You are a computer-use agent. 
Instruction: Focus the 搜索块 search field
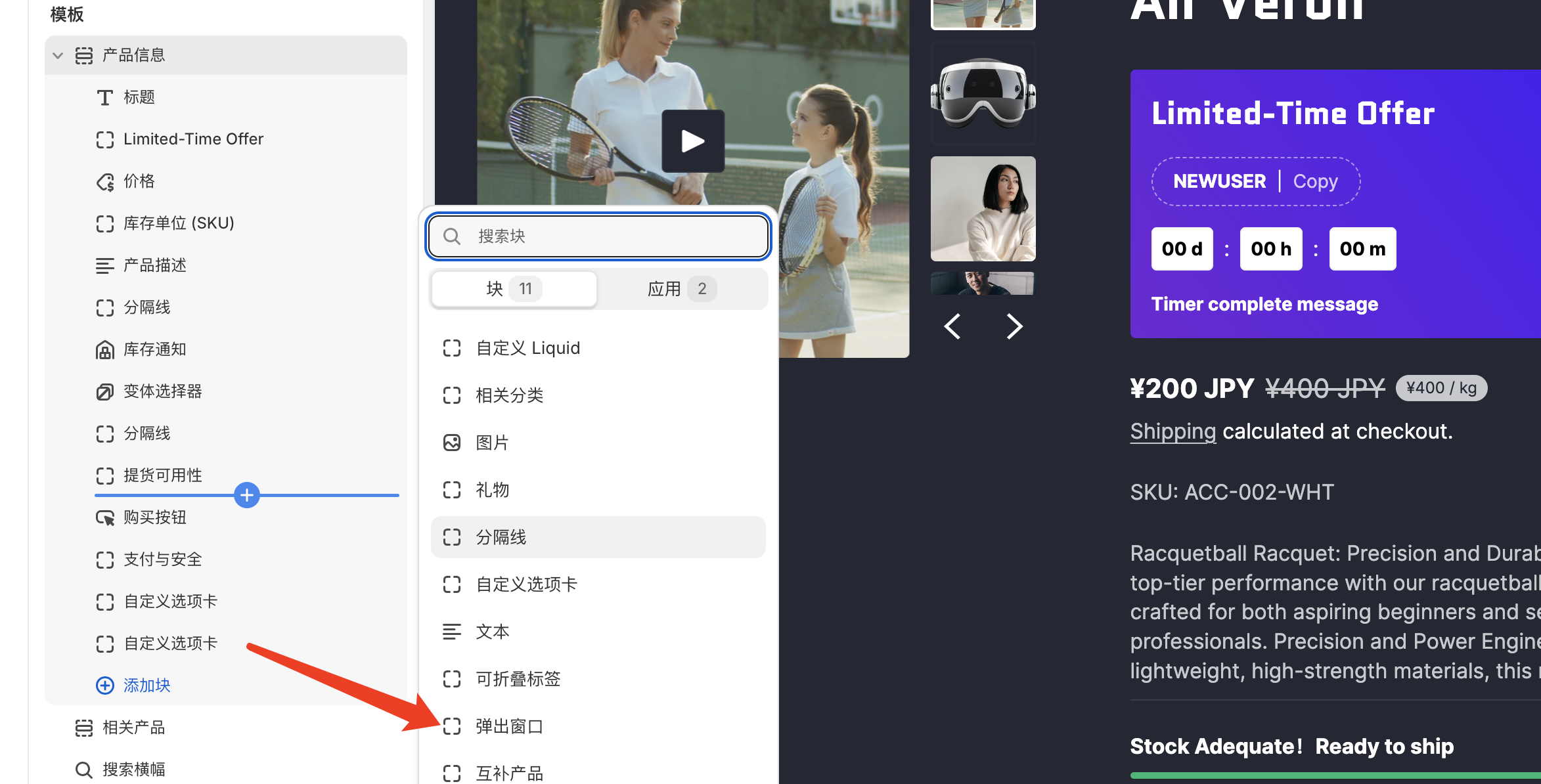point(598,236)
